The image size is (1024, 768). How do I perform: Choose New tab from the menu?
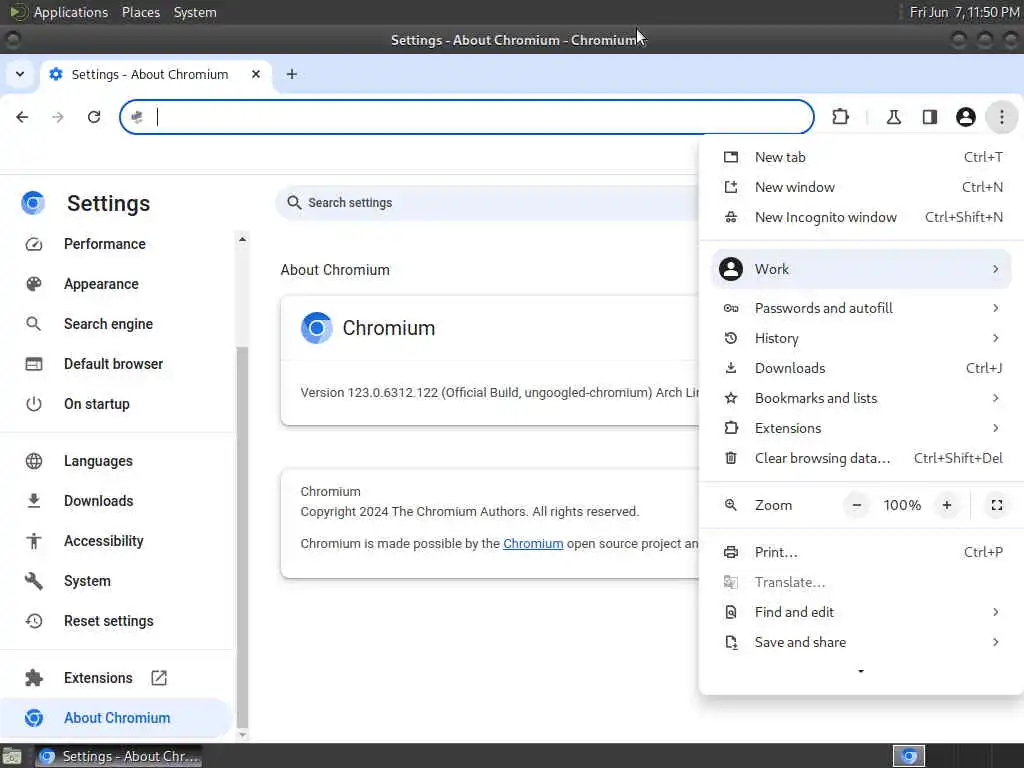pyautogui.click(x=861, y=157)
